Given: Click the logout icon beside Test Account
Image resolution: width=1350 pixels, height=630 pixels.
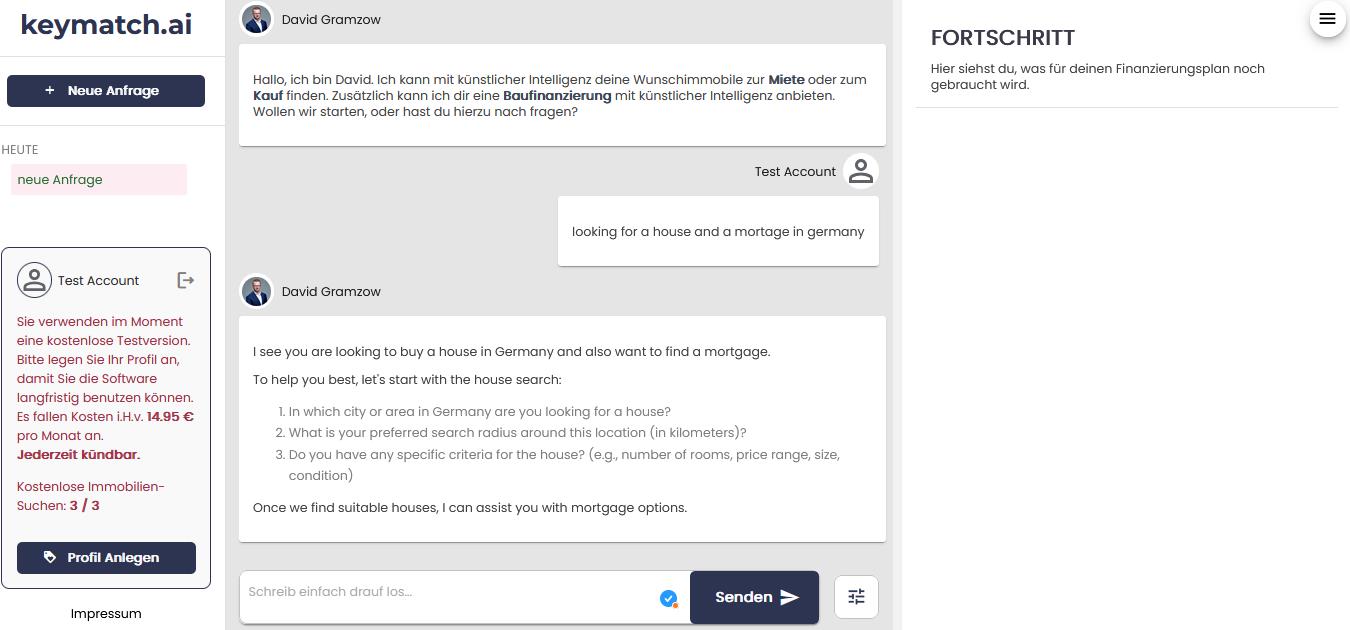Looking at the screenshot, I should coord(185,280).
